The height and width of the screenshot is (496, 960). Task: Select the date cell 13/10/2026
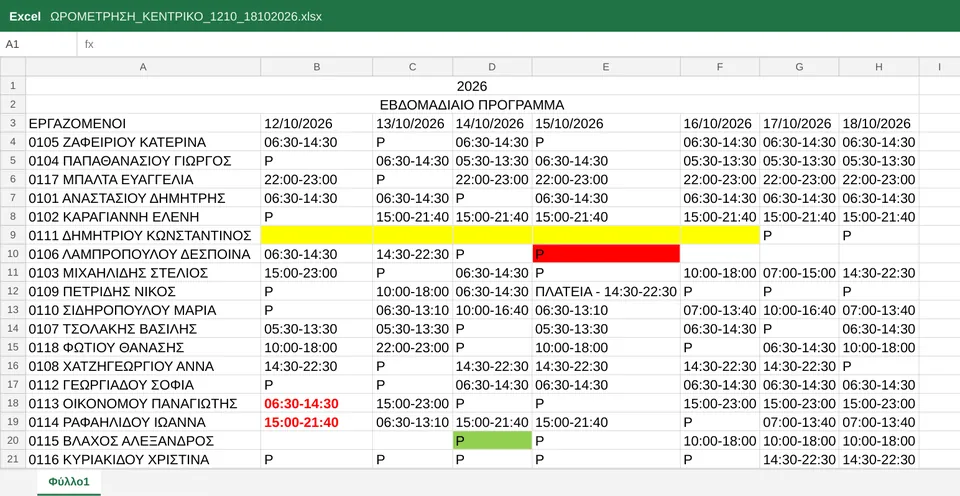(413, 123)
